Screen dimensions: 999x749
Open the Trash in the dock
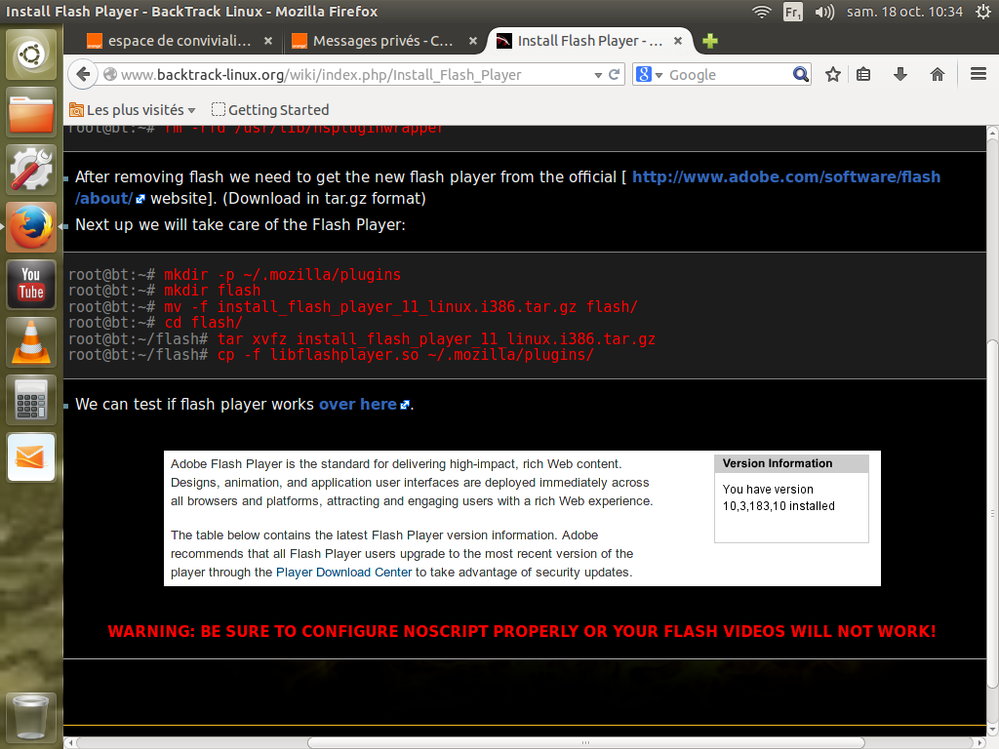coord(31,717)
